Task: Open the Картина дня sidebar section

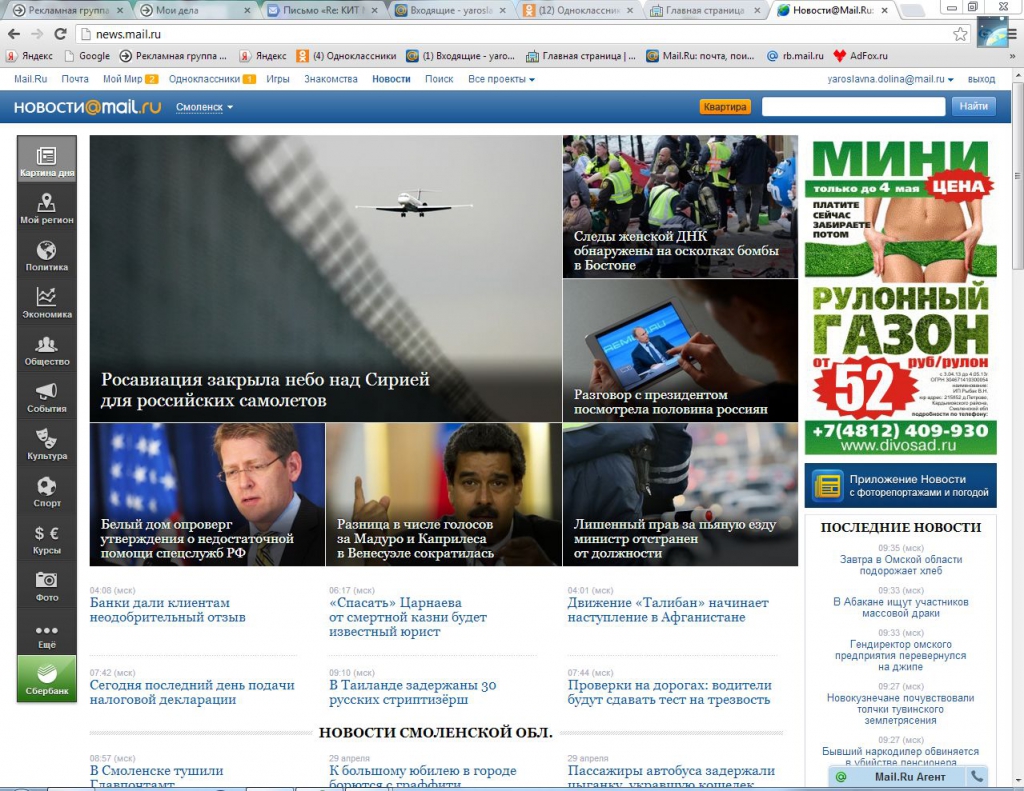Action: tap(46, 159)
